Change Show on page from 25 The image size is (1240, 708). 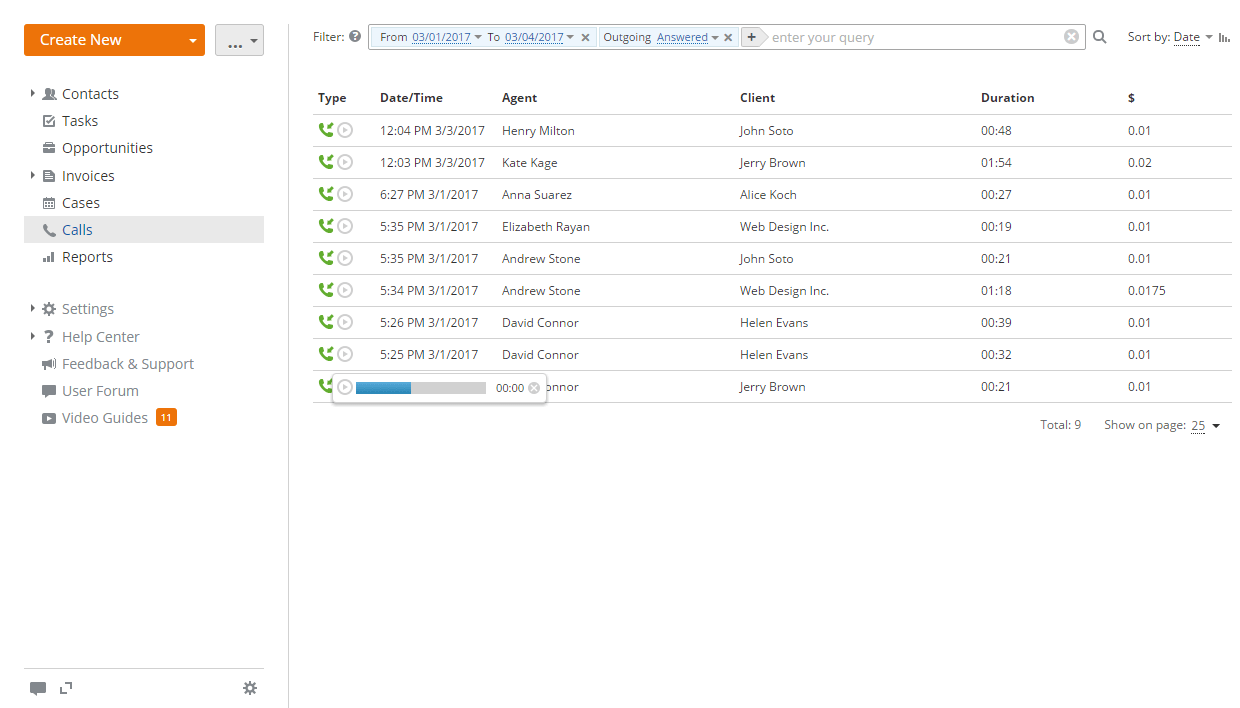1198,425
